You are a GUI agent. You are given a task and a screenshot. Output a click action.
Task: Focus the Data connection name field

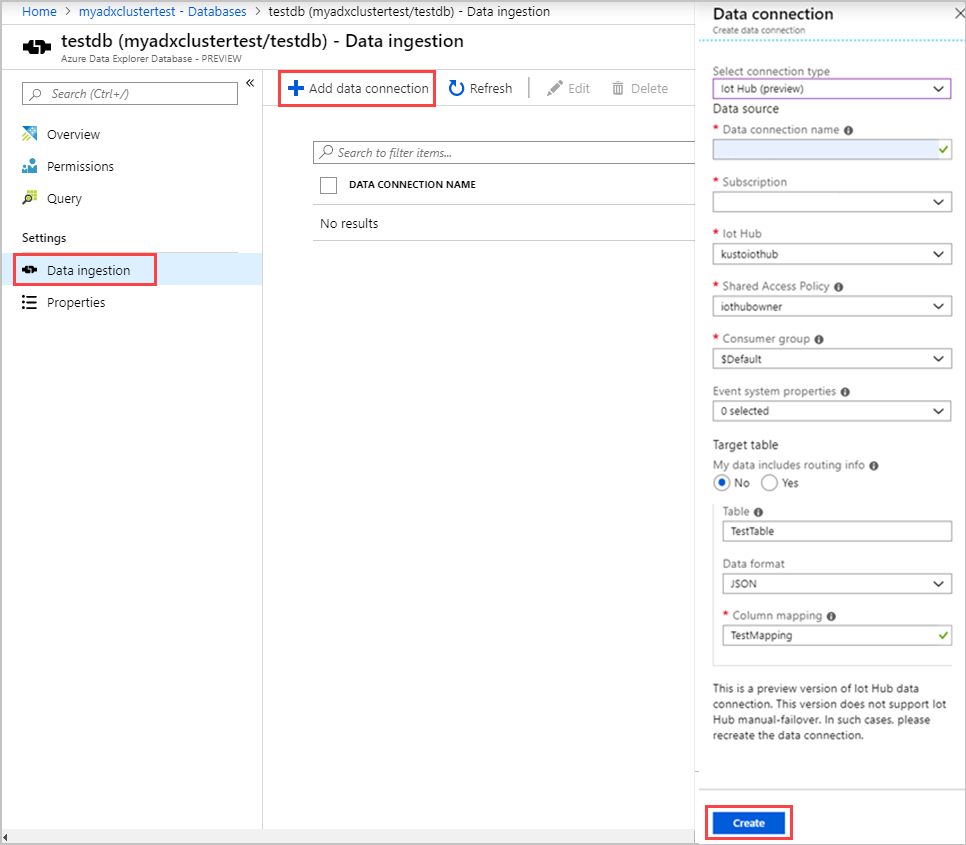tap(832, 150)
